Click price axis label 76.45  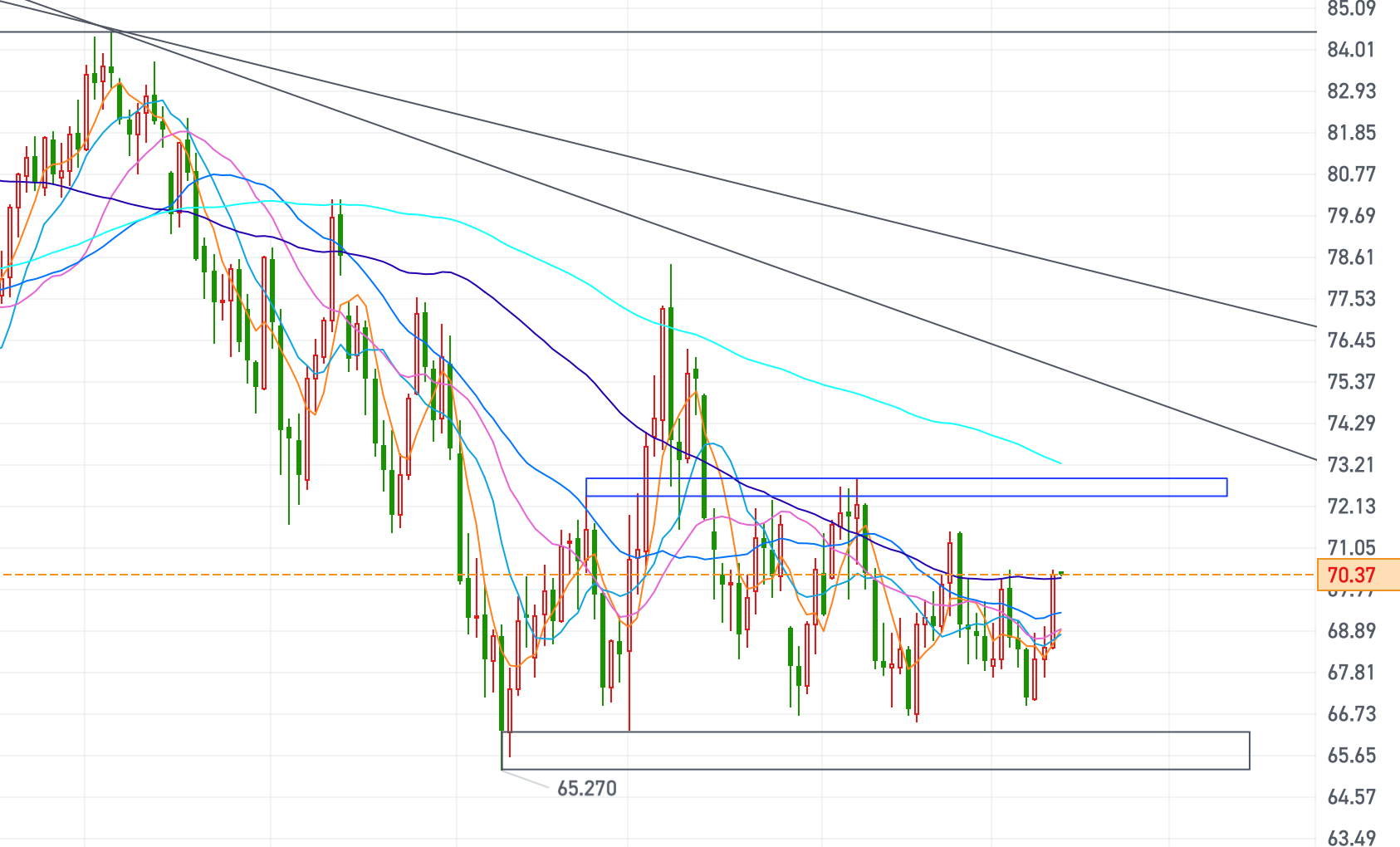pos(1351,340)
